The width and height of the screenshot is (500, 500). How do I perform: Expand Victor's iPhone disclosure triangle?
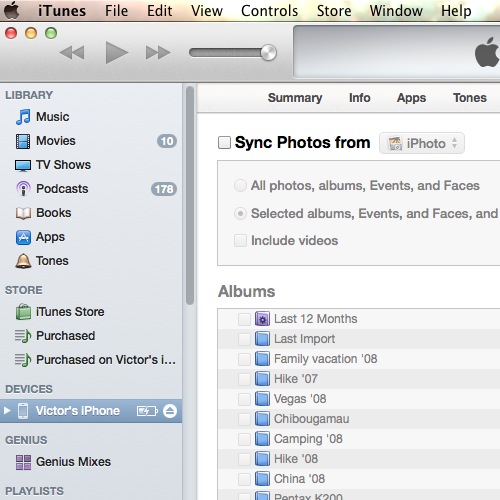click(x=7, y=411)
